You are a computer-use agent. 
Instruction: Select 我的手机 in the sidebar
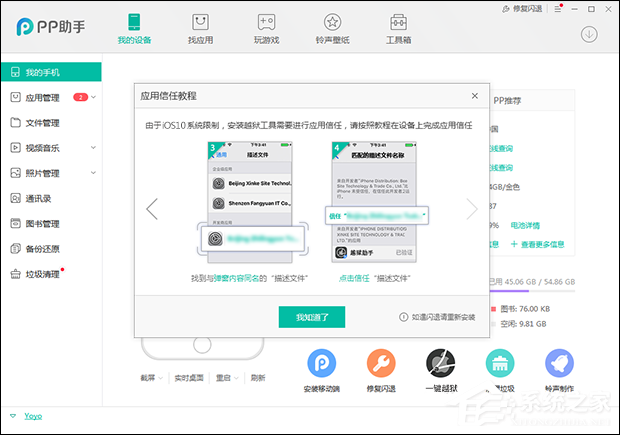[x=51, y=72]
